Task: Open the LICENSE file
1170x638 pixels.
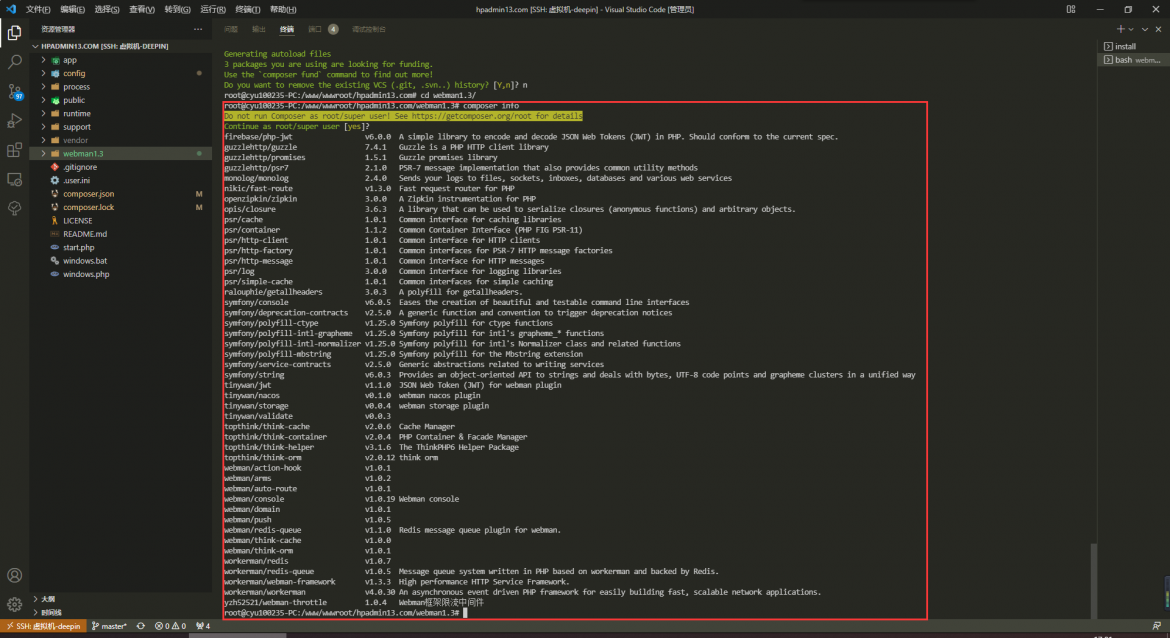Action: click(121, 221)
